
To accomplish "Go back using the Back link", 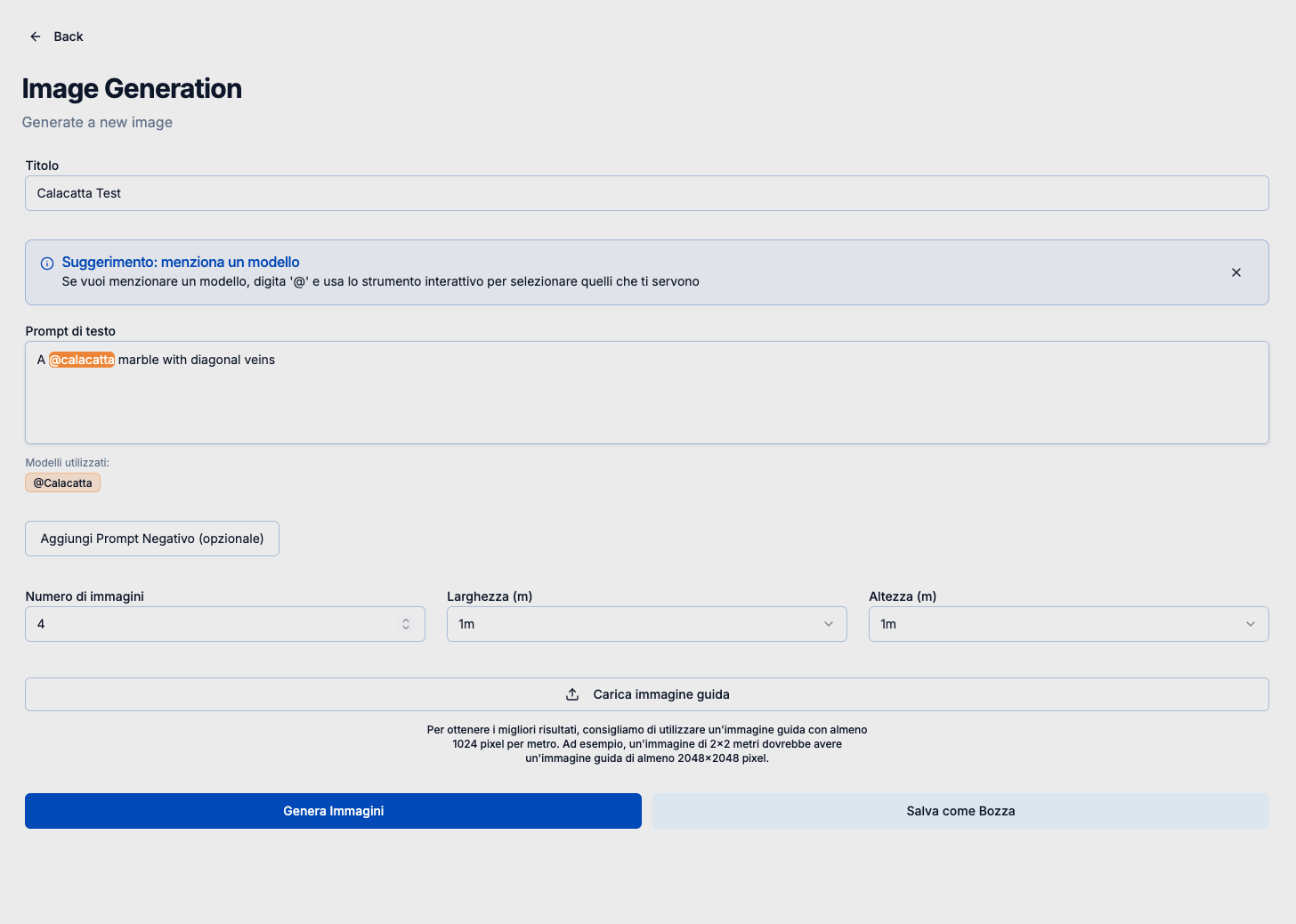I will pyautogui.click(x=68, y=36).
